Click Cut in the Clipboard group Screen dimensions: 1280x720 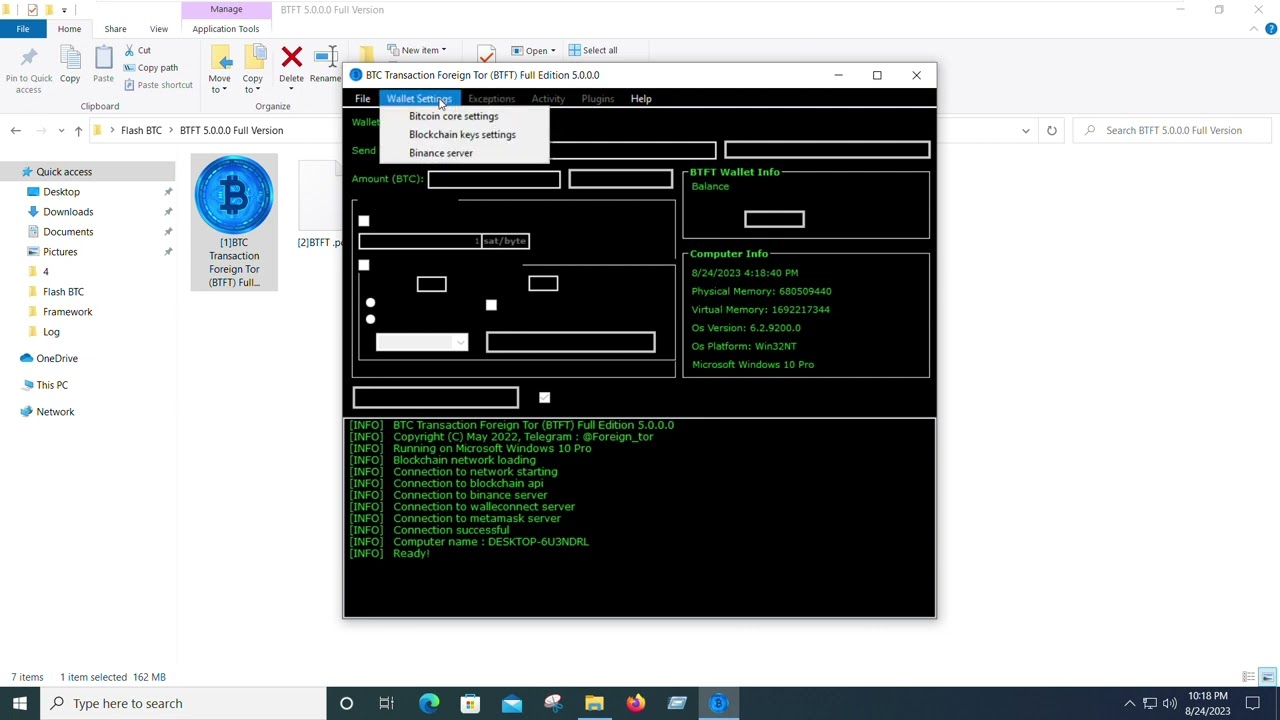(x=137, y=50)
